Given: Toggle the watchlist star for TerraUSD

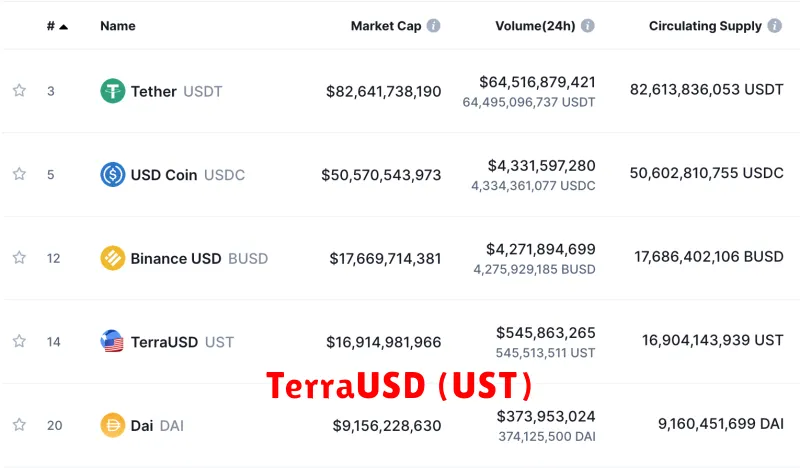Looking at the screenshot, I should click(19, 341).
